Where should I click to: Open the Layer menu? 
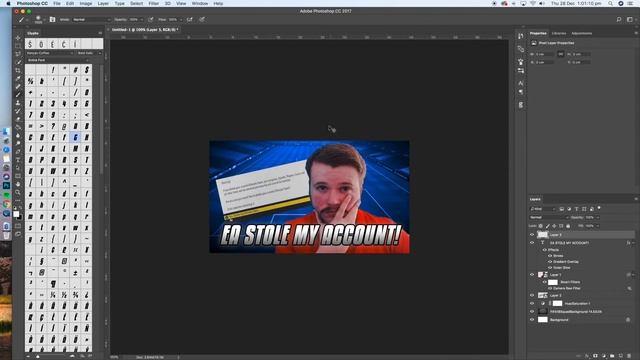coord(103,3)
